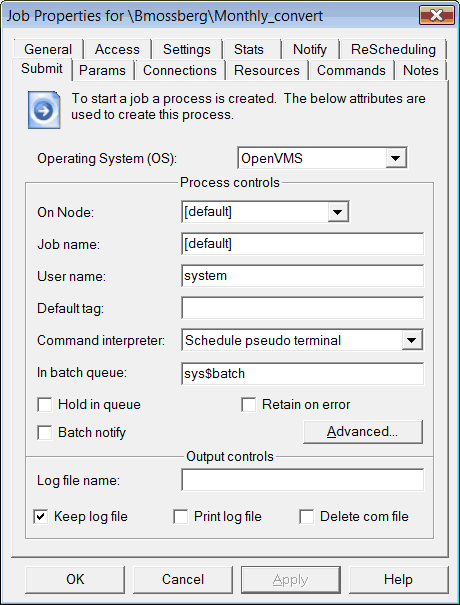The height and width of the screenshot is (605, 460).
Task: Click the Cancel button
Action: (183, 580)
